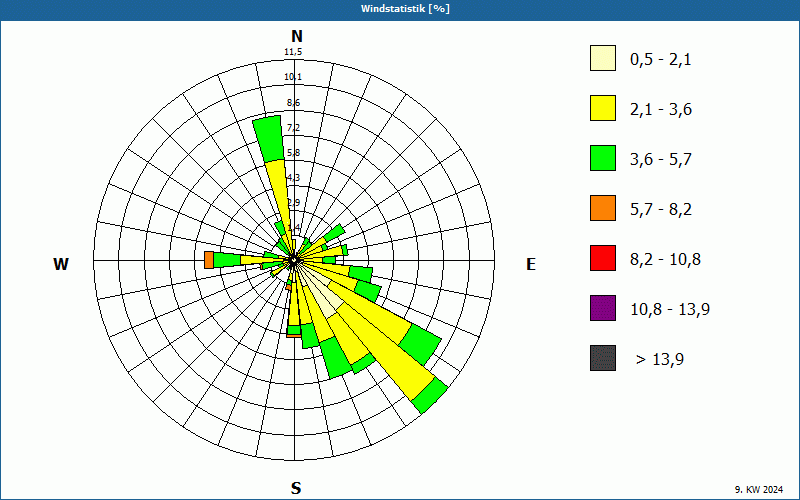
Task: Click the orange 5,7 - 8,2 legend swatch
Action: (603, 208)
